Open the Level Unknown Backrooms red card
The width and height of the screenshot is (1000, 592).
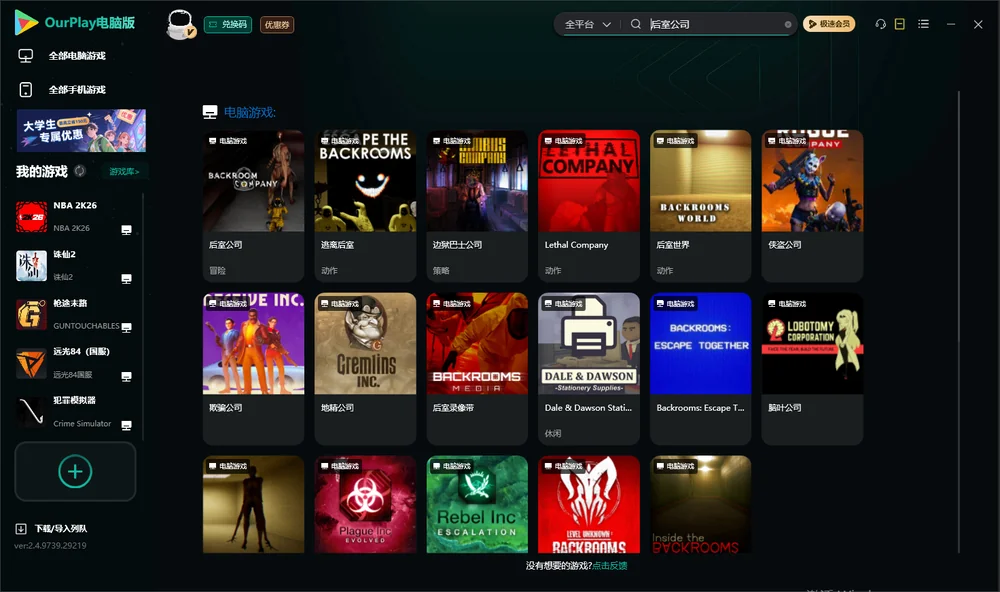click(x=589, y=504)
